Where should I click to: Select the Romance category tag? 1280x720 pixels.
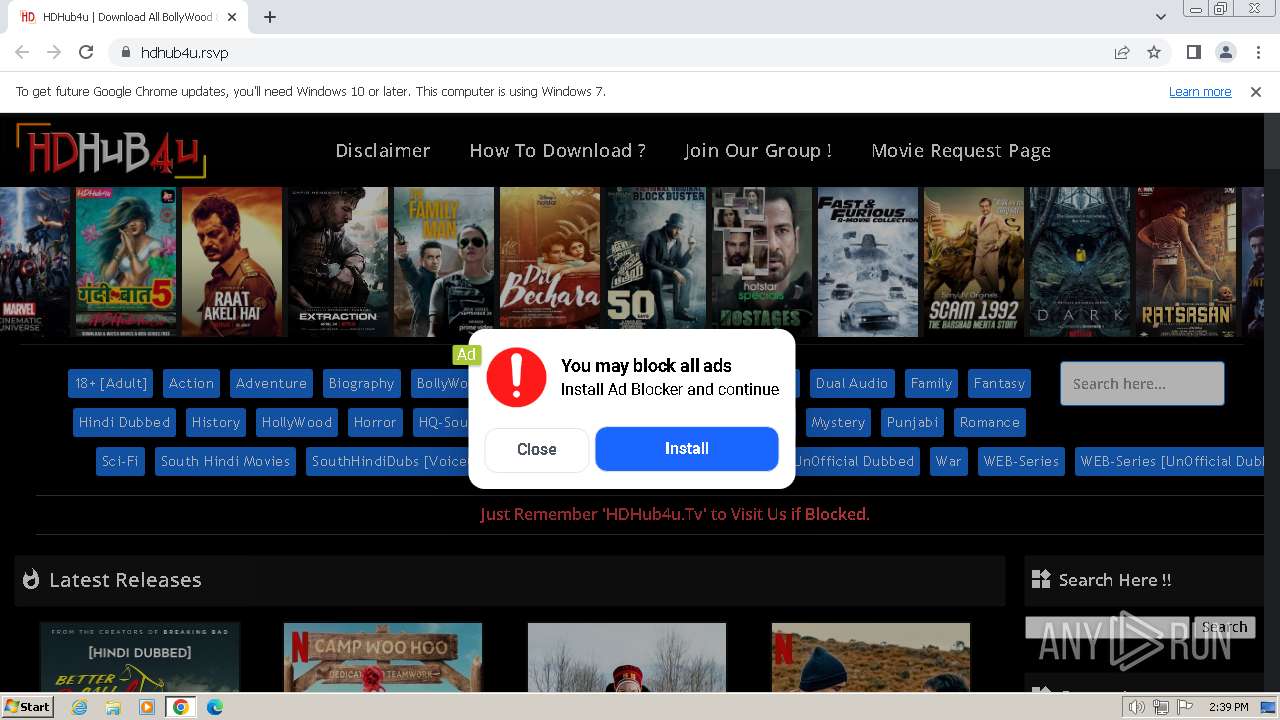990,422
